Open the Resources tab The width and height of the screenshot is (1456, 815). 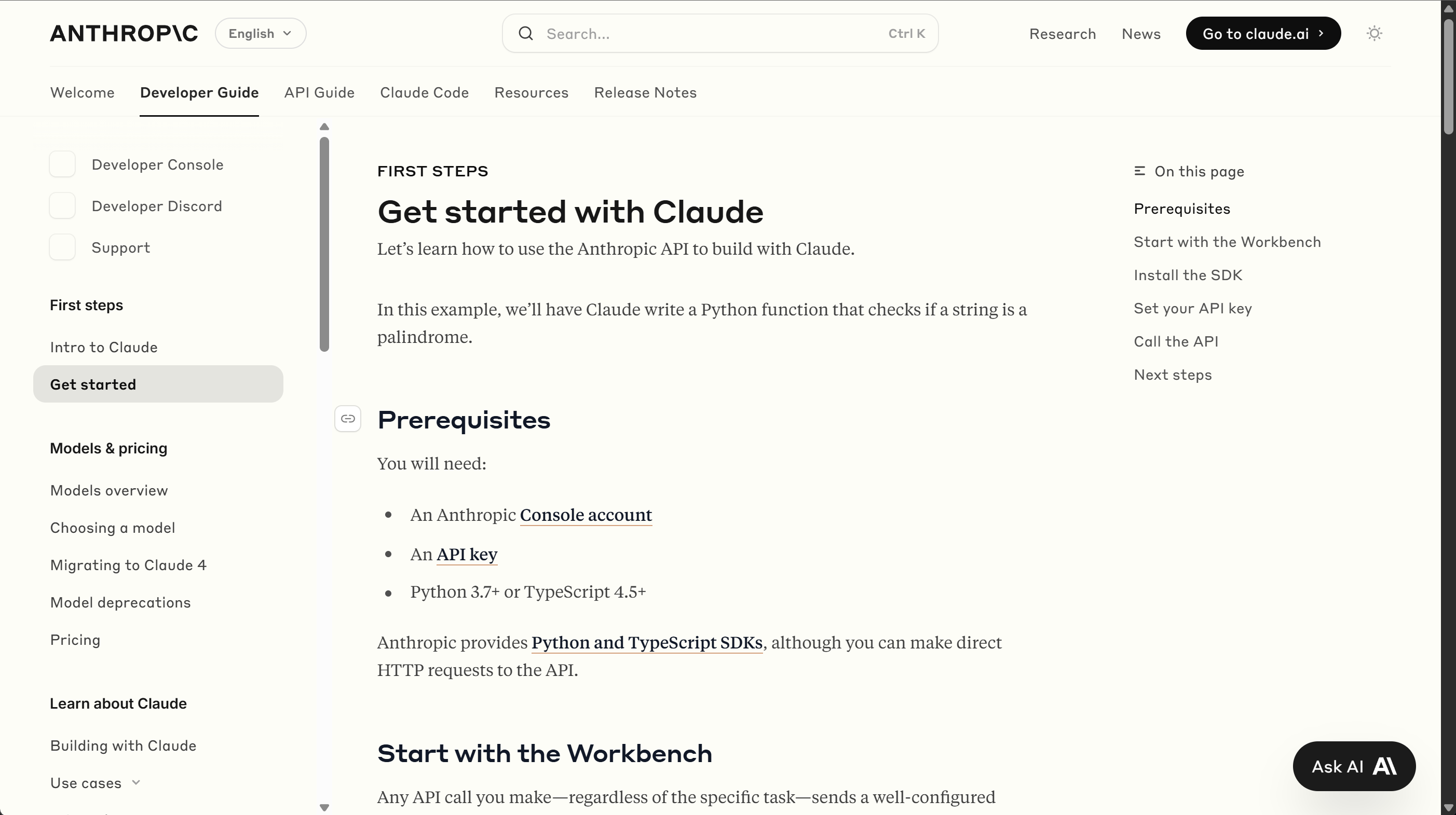[x=532, y=93]
